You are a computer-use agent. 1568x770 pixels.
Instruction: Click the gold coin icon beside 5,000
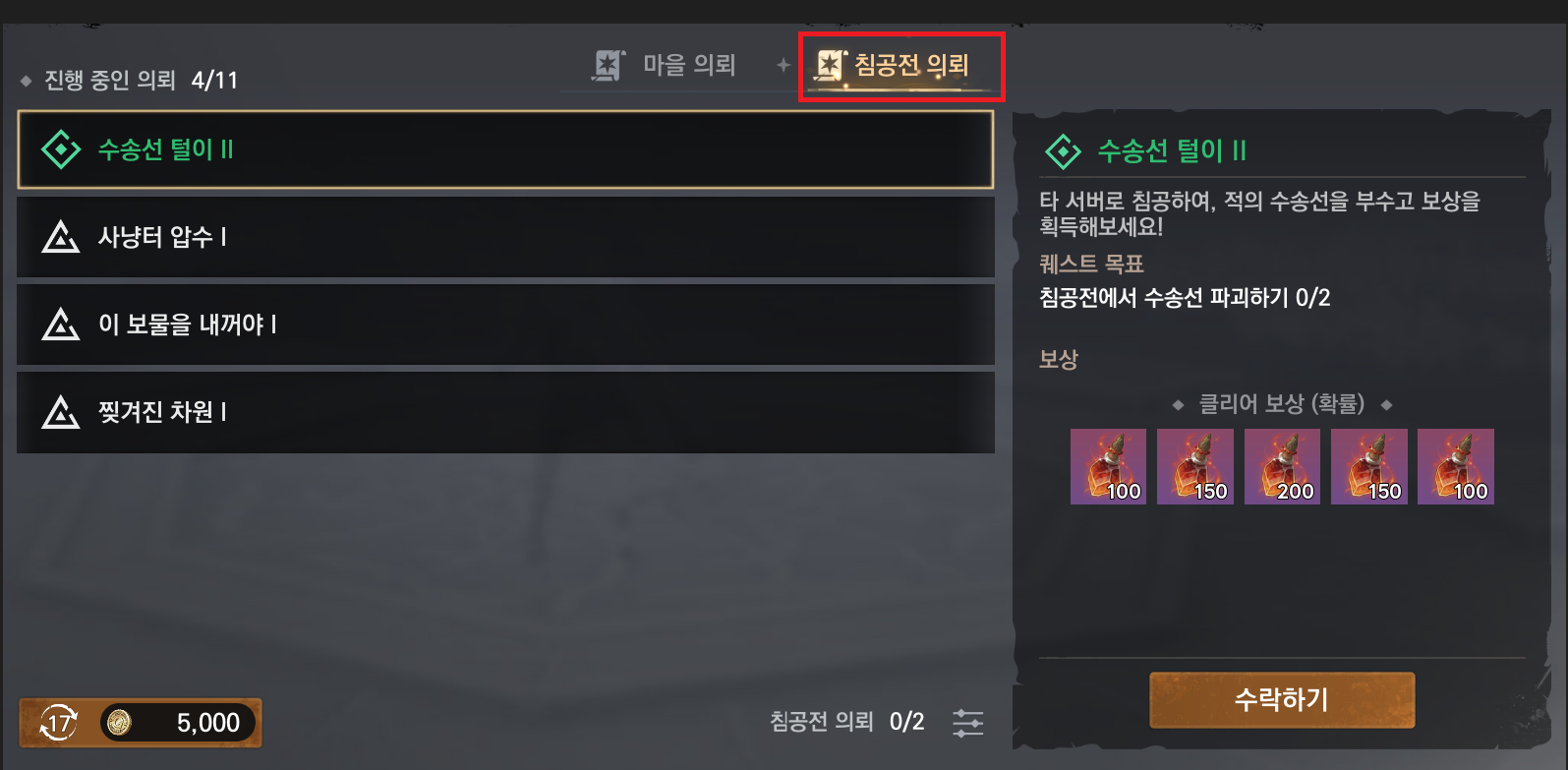point(119,723)
